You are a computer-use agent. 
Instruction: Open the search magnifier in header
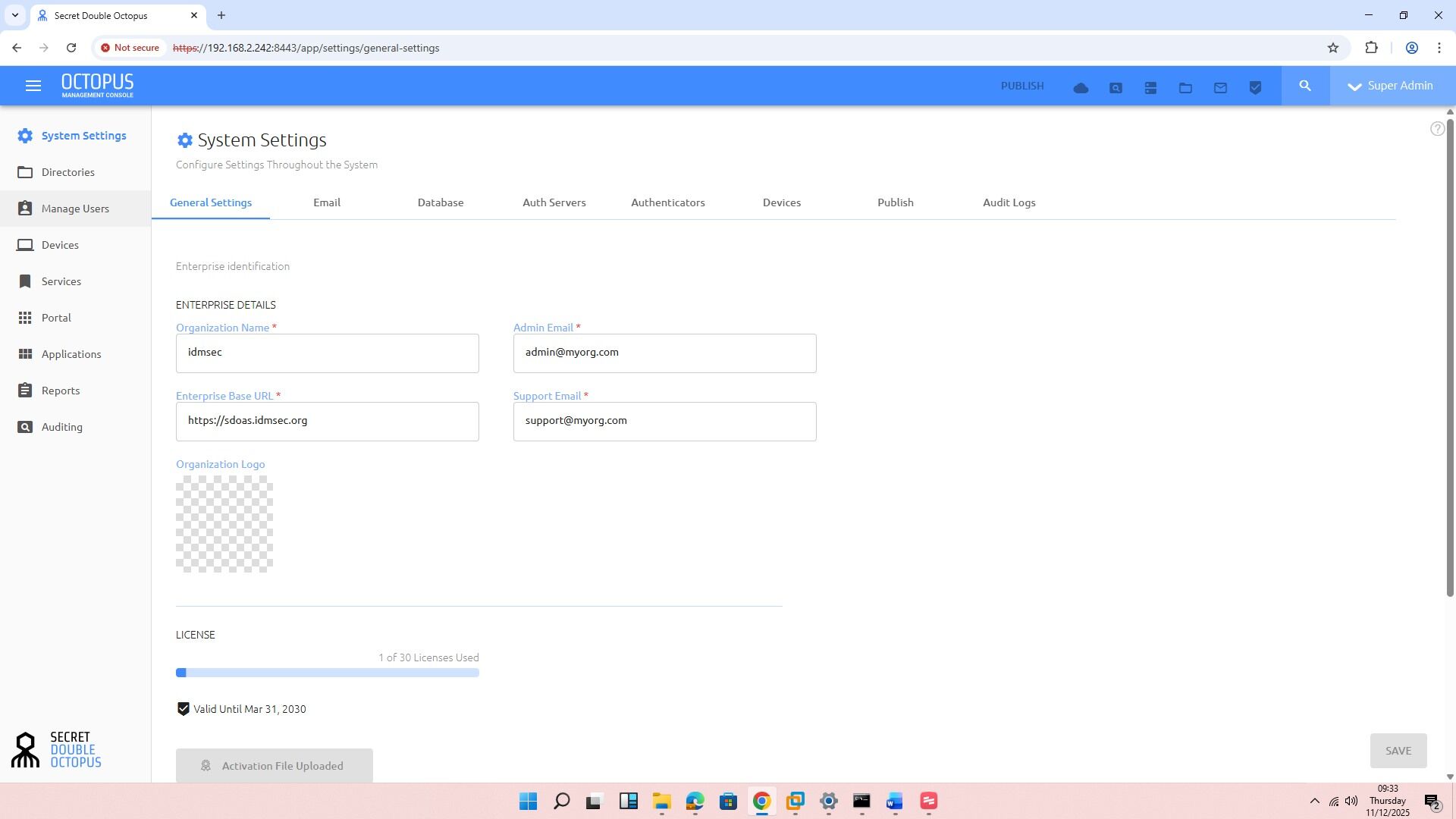coord(1305,86)
